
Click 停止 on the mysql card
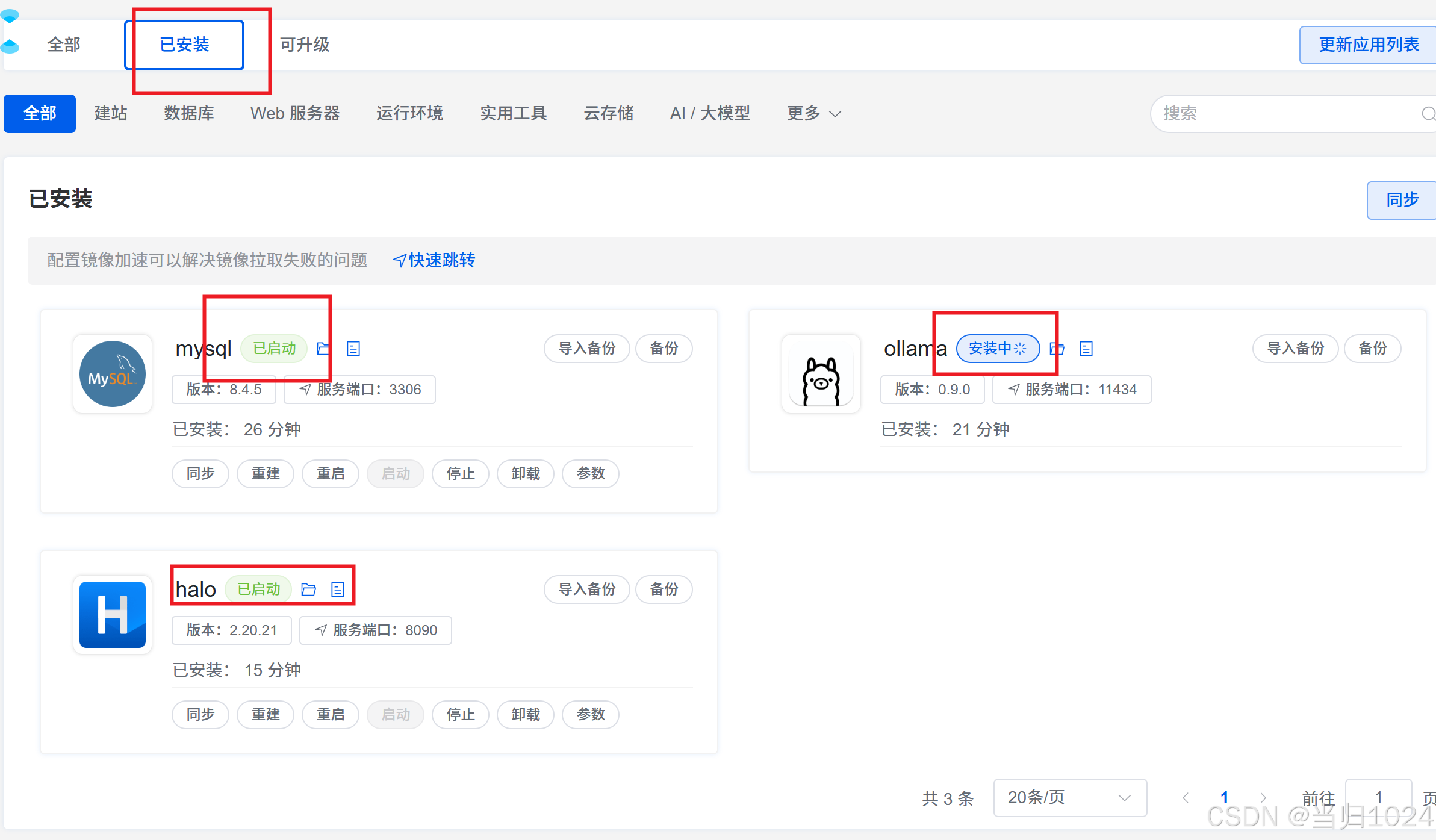(461, 474)
